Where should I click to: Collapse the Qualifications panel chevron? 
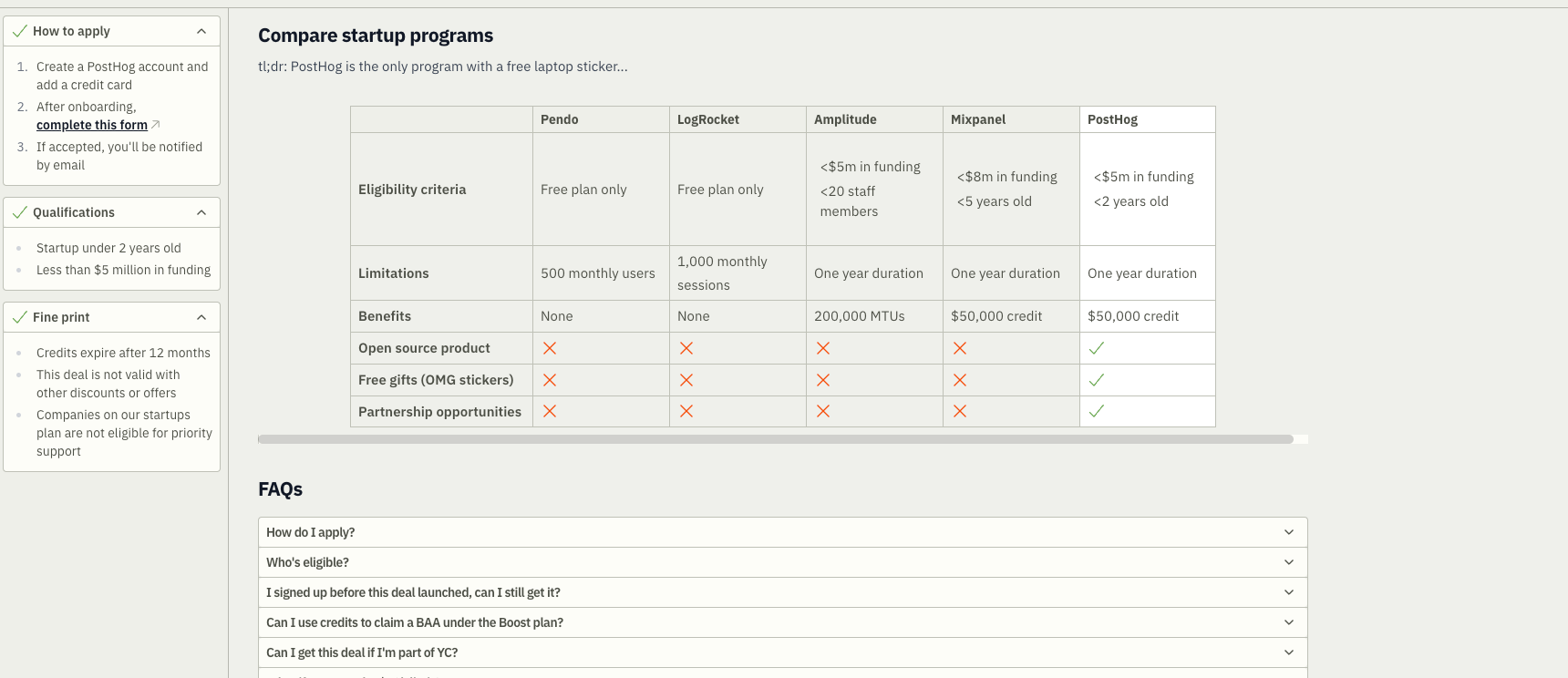pos(201,212)
